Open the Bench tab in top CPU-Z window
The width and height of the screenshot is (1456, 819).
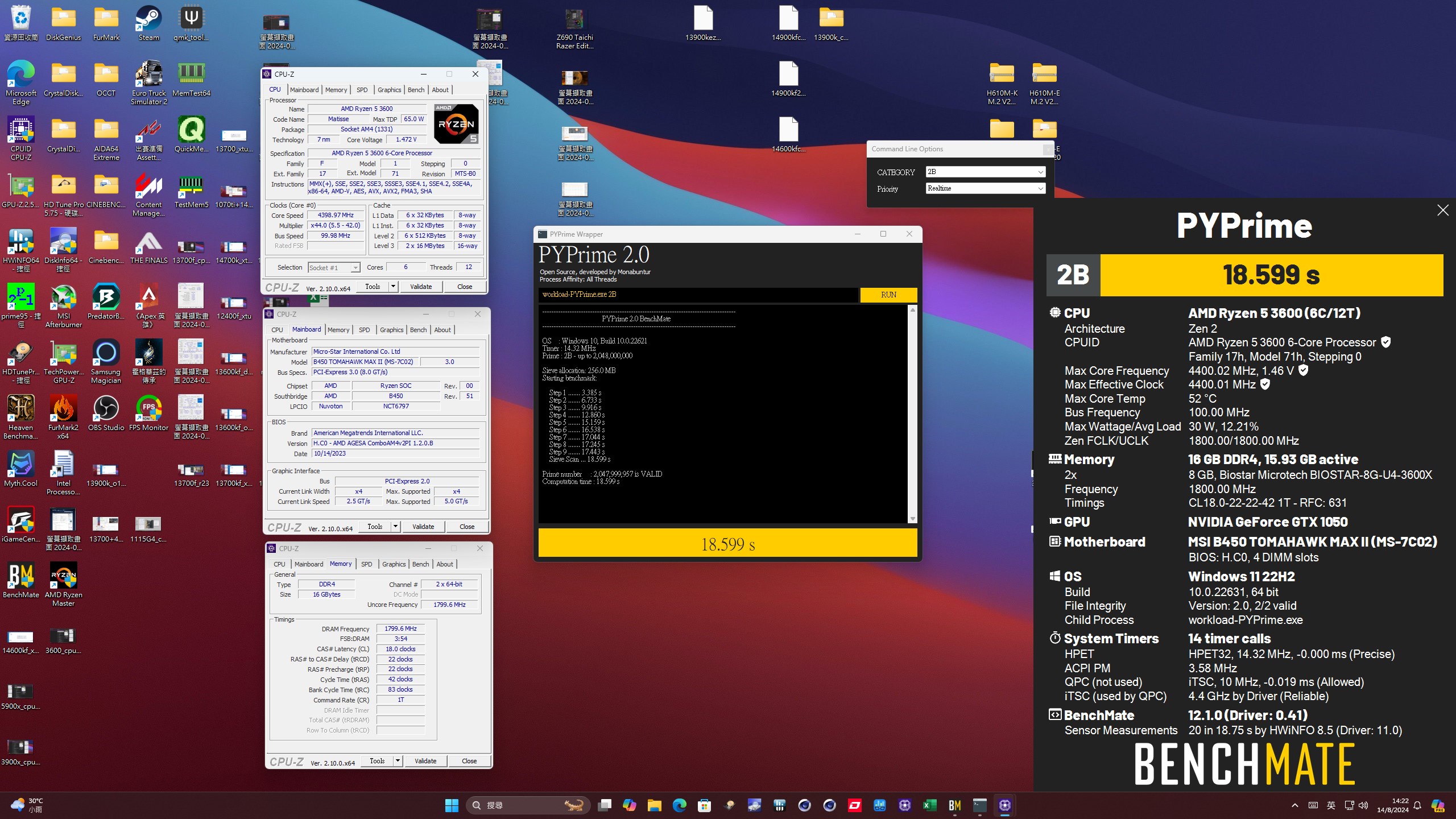[416, 90]
